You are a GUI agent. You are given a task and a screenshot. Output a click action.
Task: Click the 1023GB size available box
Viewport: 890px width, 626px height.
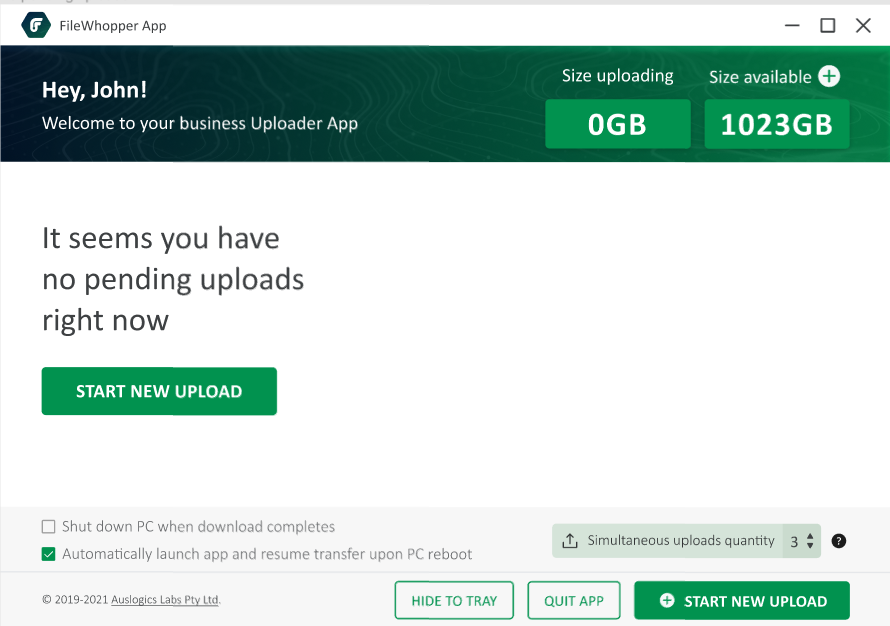[x=776, y=124]
